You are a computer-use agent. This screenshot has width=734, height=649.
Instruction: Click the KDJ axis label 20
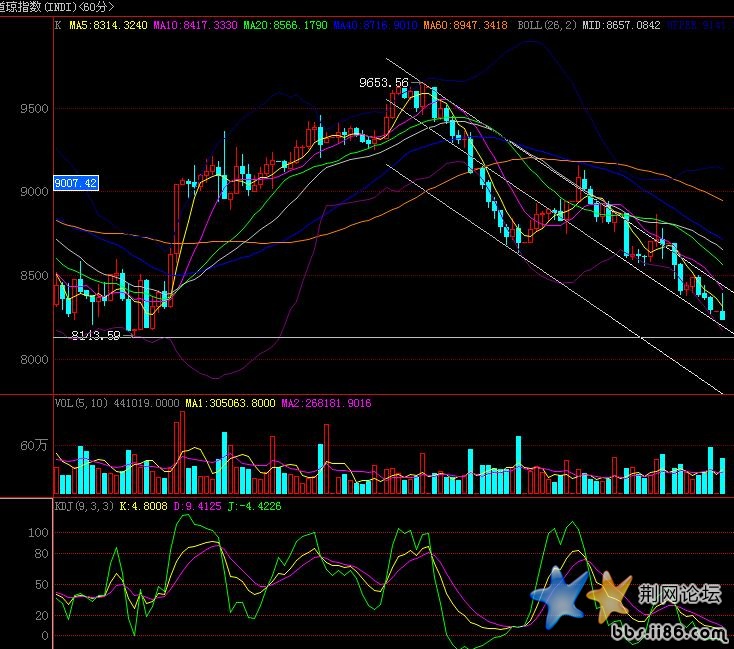click(41, 615)
